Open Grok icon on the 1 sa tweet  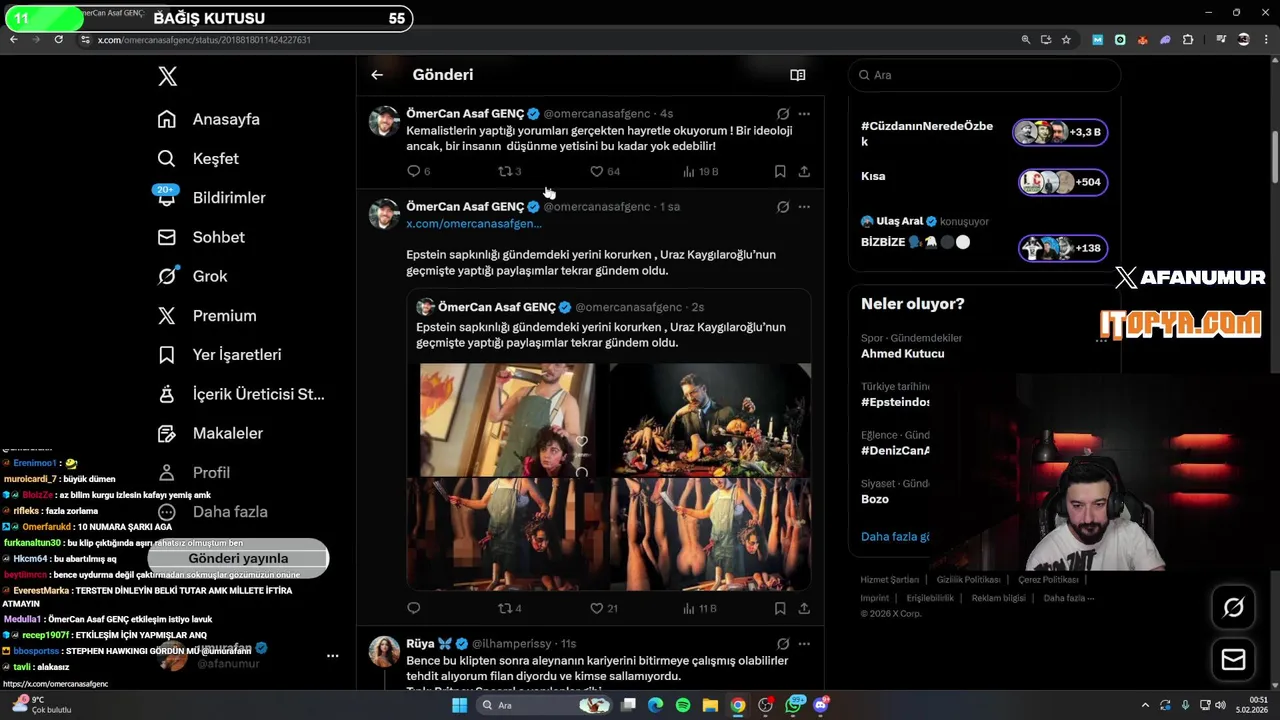783,207
